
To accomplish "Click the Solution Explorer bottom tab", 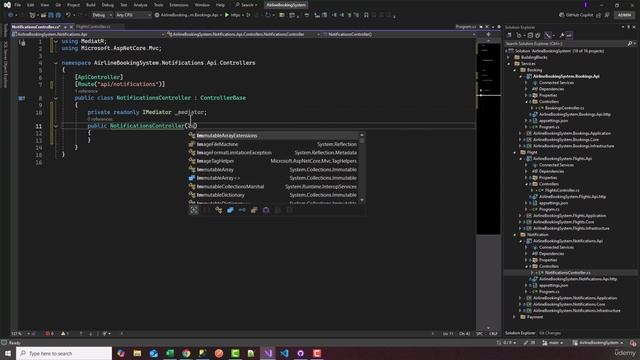I will (x=520, y=333).
